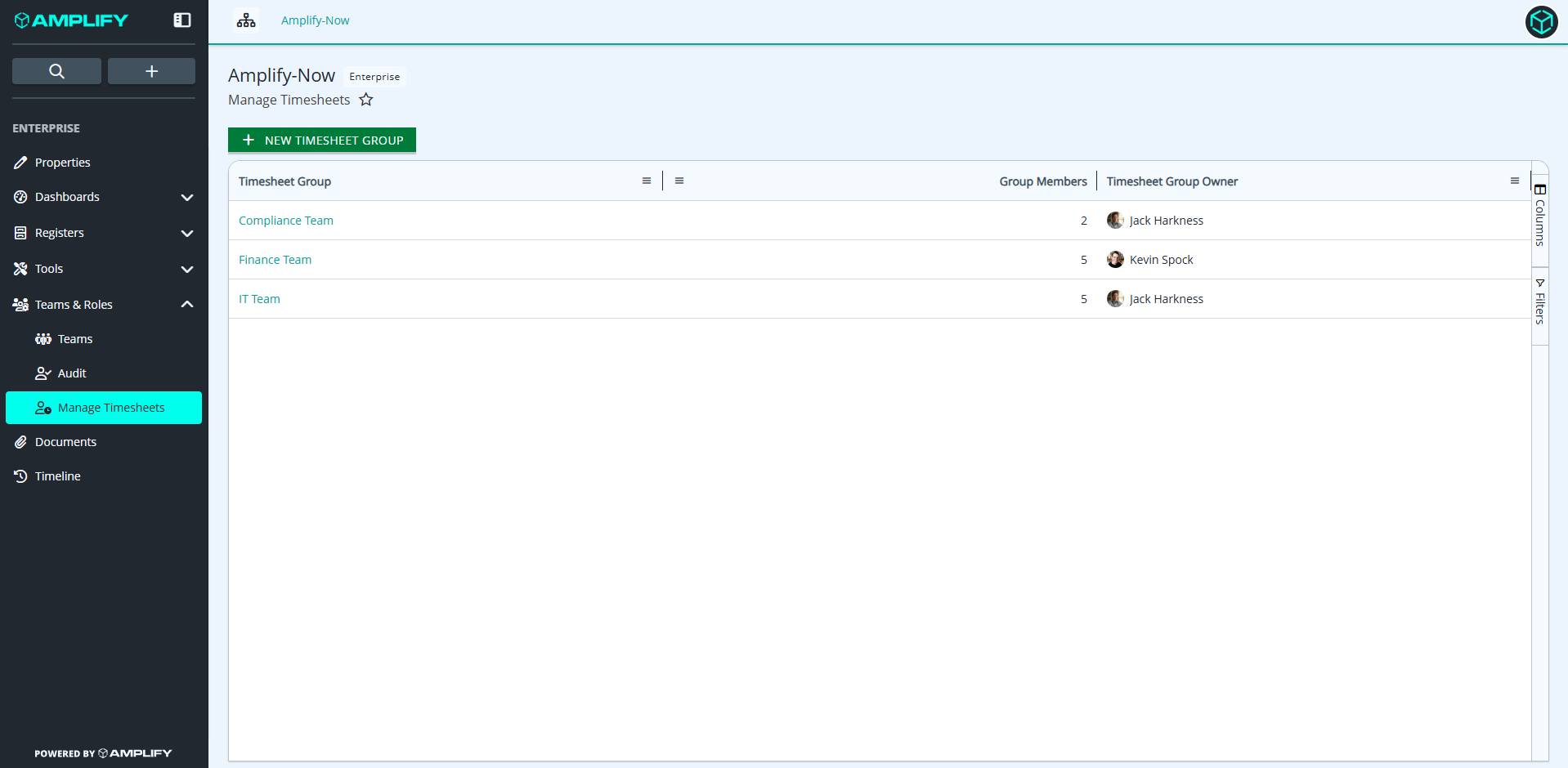Click the Powered by Amplify footer logo
The width and height of the screenshot is (1568, 768).
tap(103, 753)
